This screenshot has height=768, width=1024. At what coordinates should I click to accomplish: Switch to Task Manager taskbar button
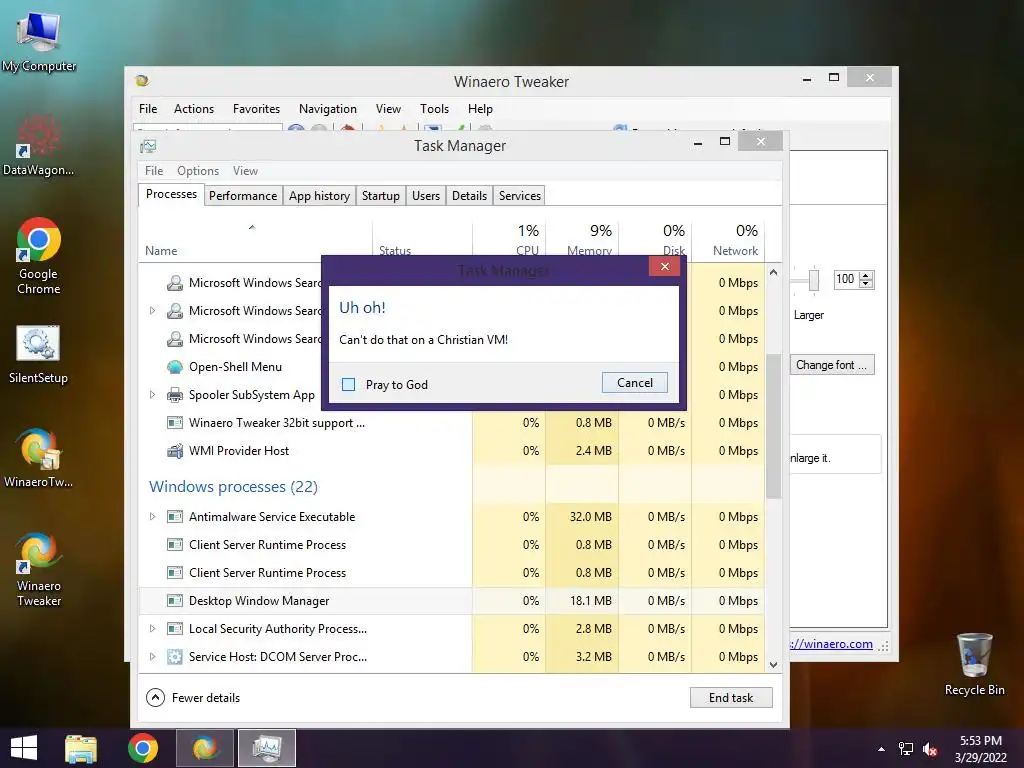point(267,748)
